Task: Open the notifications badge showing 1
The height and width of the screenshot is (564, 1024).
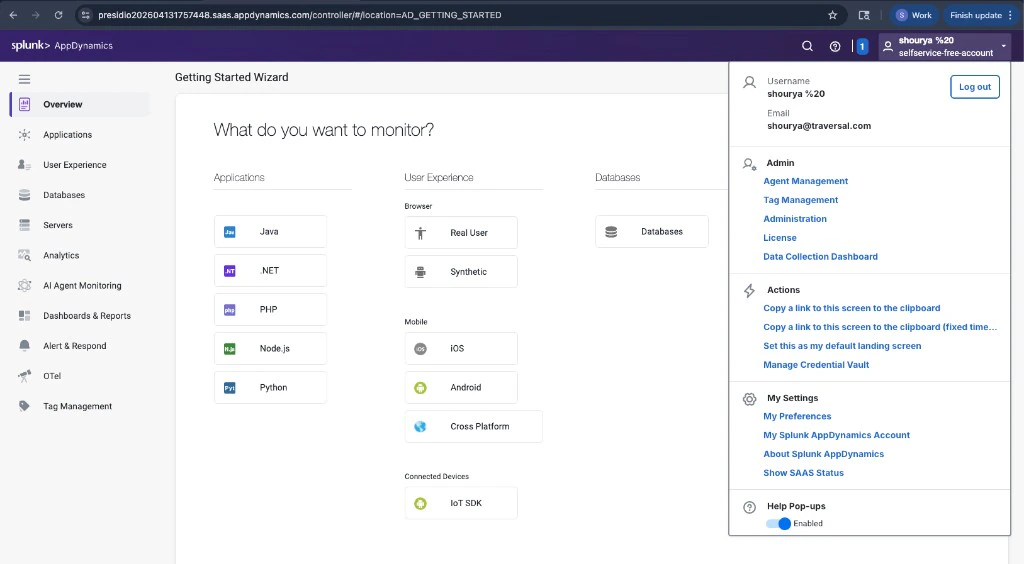Action: coord(862,46)
